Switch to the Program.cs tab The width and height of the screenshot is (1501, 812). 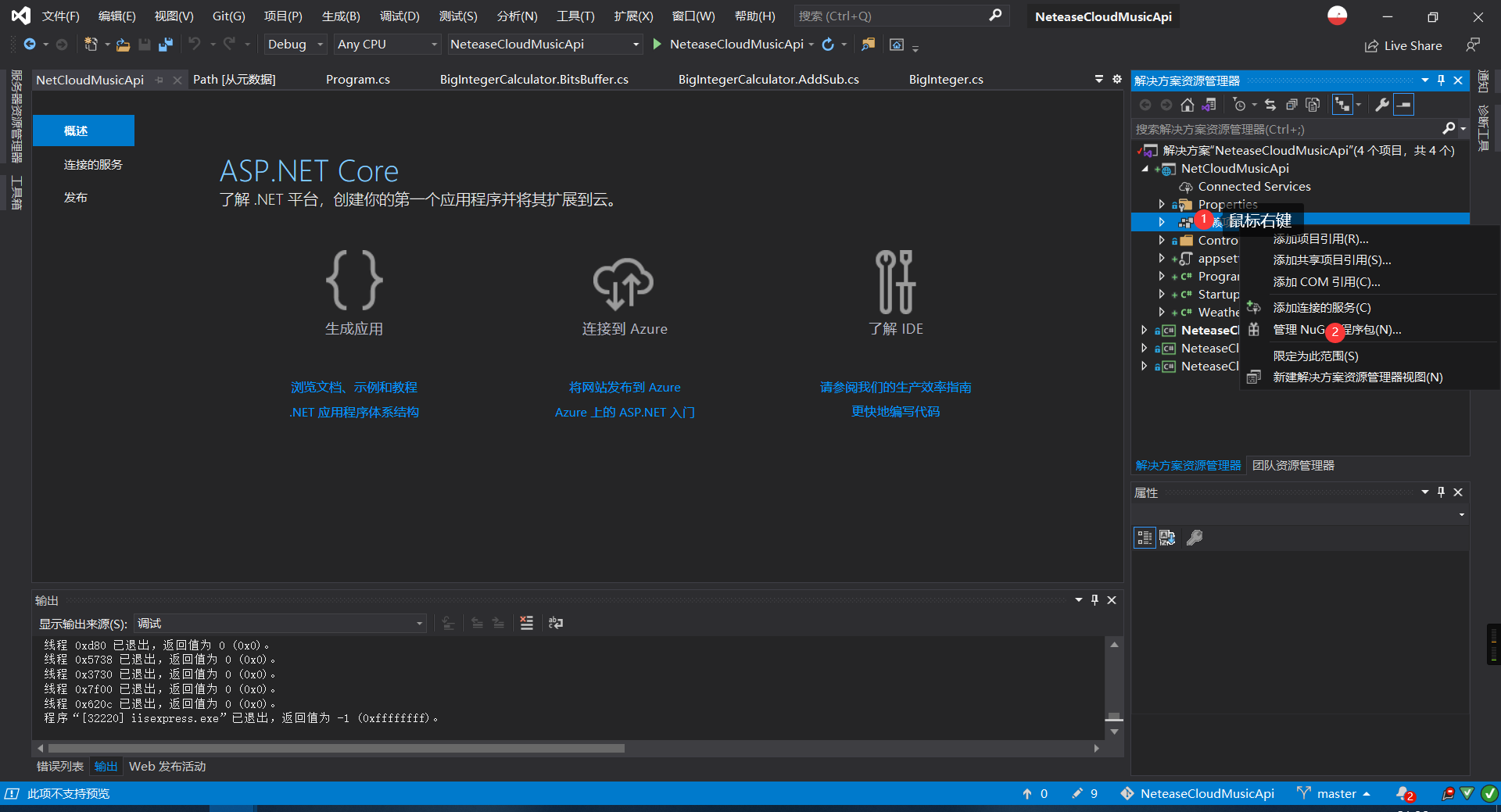point(357,80)
